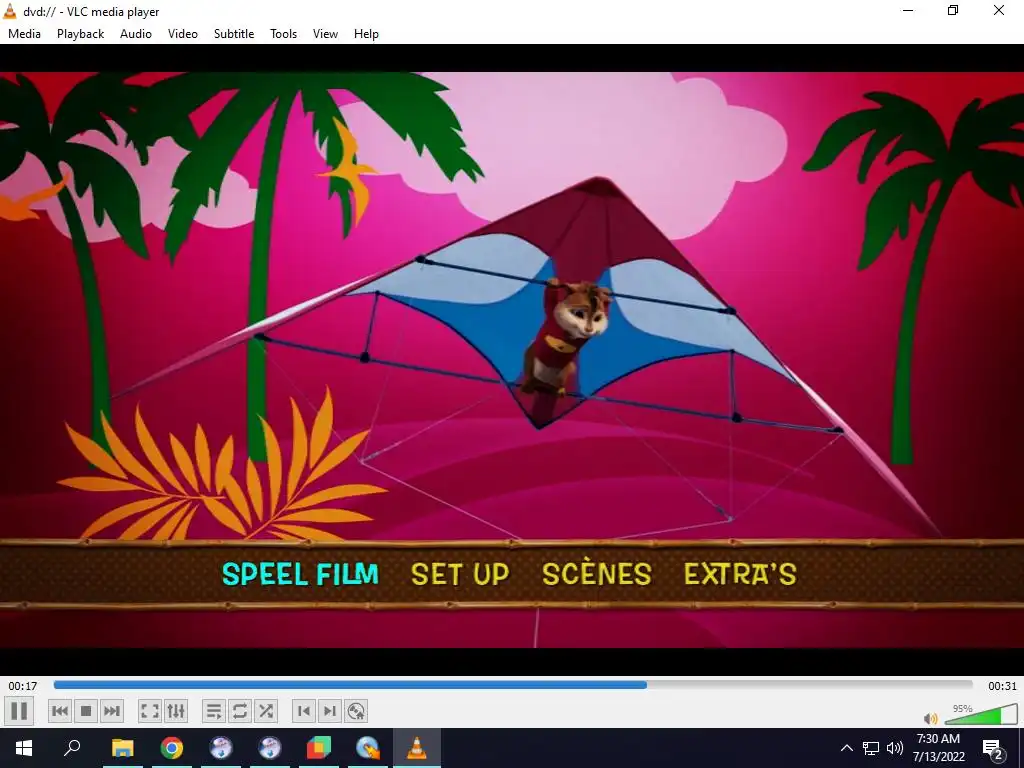Open the Windows Start menu

(24, 748)
